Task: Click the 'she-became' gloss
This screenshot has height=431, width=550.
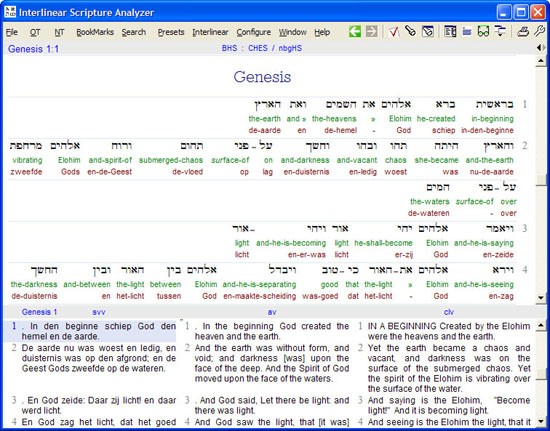Action: 436,160
